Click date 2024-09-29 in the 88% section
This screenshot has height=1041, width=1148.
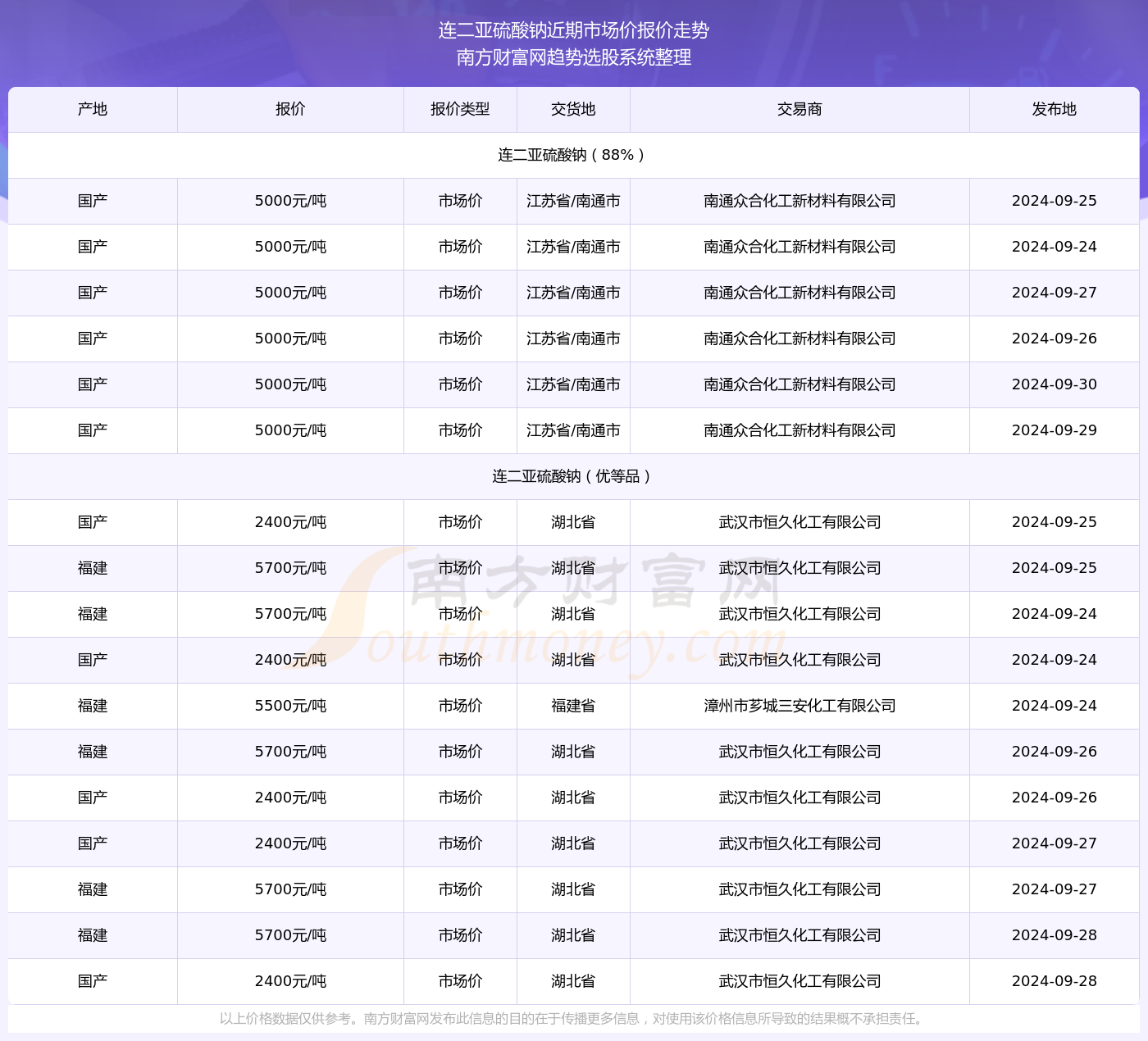coord(1054,430)
